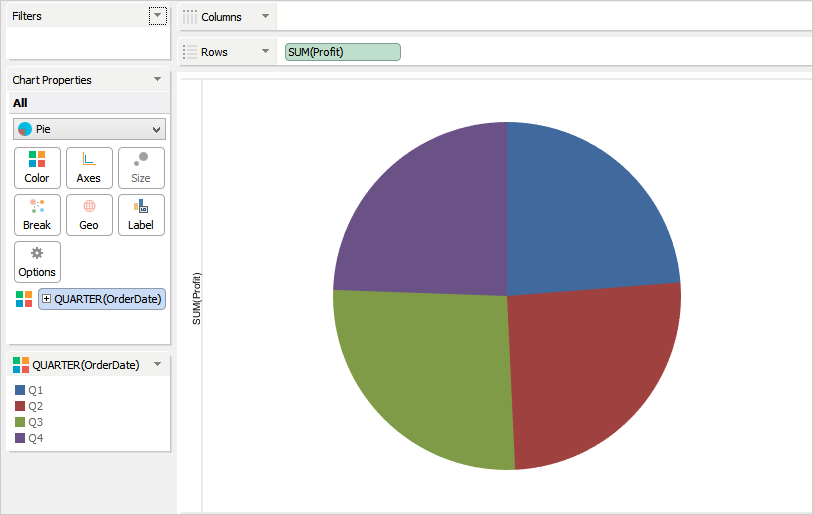Click the Filters panel title

click(27, 16)
